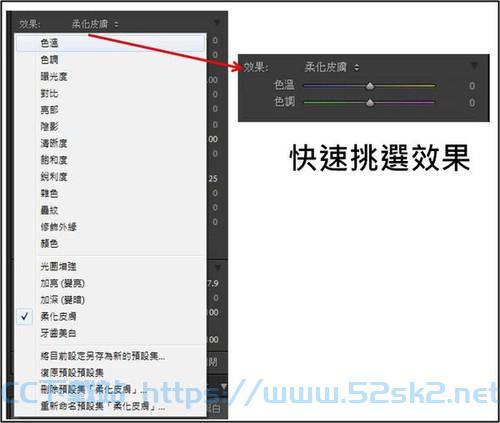Image resolution: width=500 pixels, height=423 pixels.
Task: Open the effect dropdown in the right panel
Action: (x=332, y=67)
